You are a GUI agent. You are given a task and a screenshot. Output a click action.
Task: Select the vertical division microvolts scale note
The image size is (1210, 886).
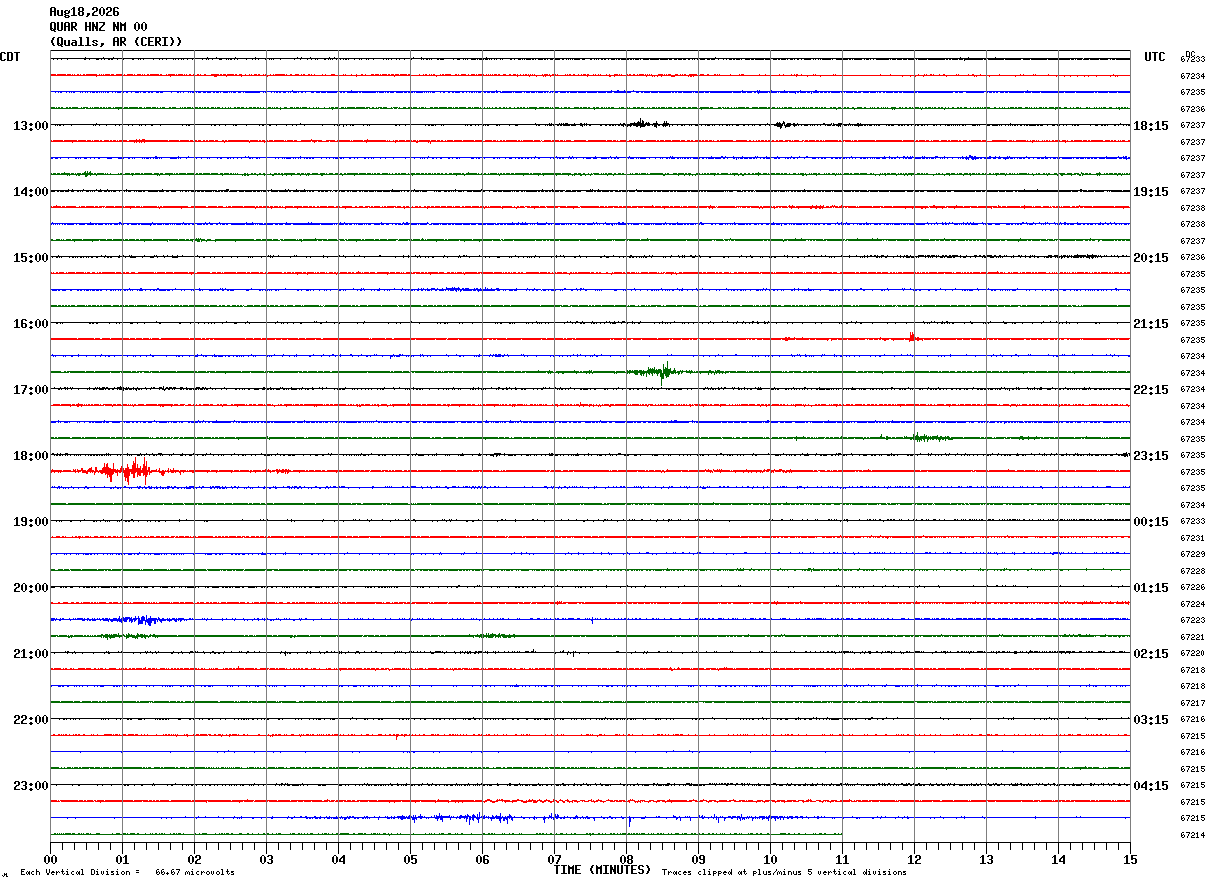click(x=127, y=872)
